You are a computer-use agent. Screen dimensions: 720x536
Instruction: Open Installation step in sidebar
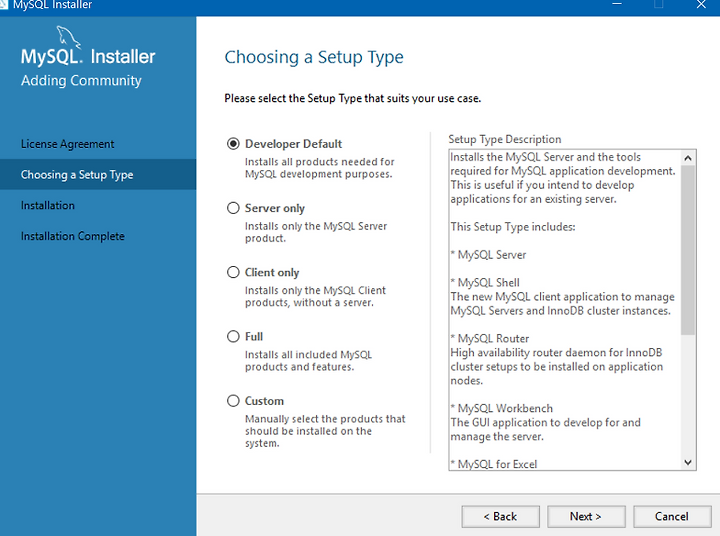[x=48, y=205]
